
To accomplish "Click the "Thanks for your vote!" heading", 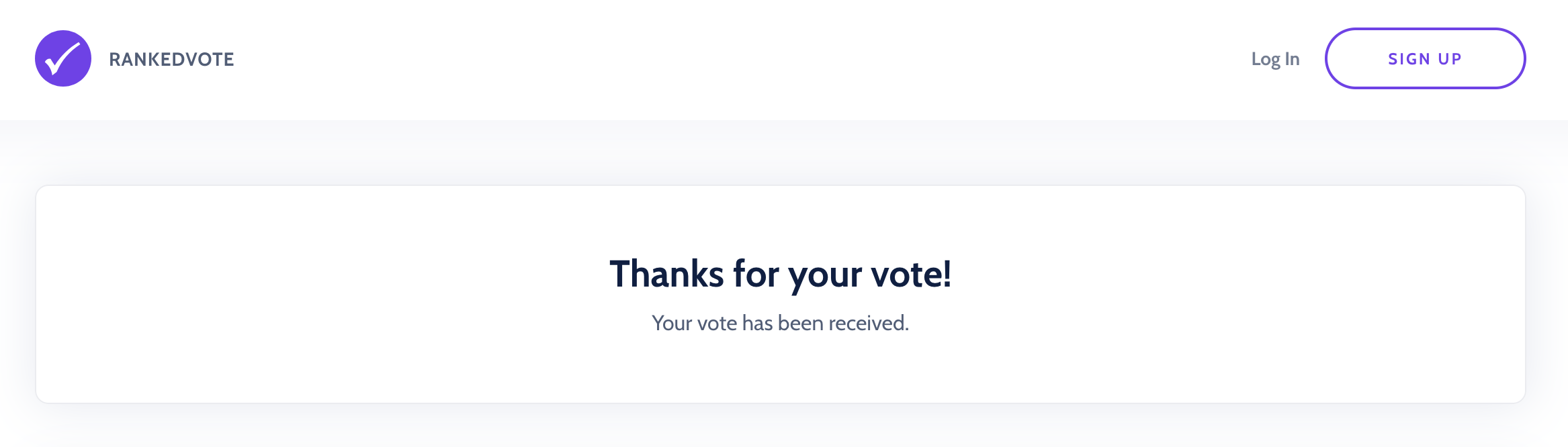I will pyautogui.click(x=780, y=275).
